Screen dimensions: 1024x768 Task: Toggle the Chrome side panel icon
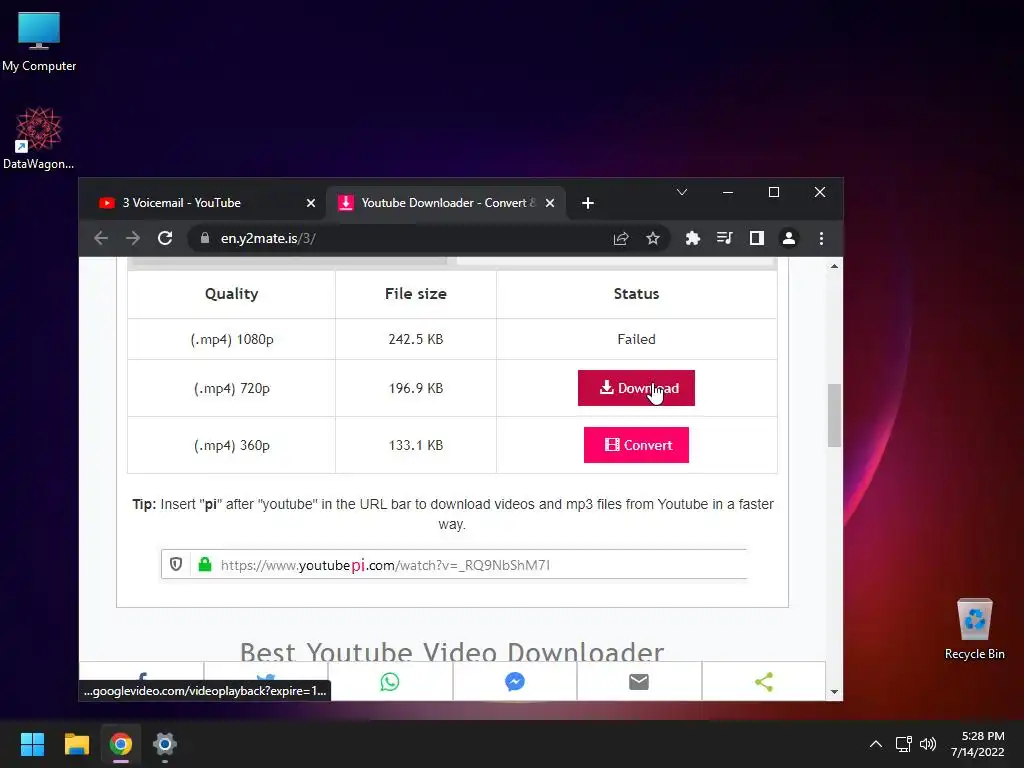757,238
